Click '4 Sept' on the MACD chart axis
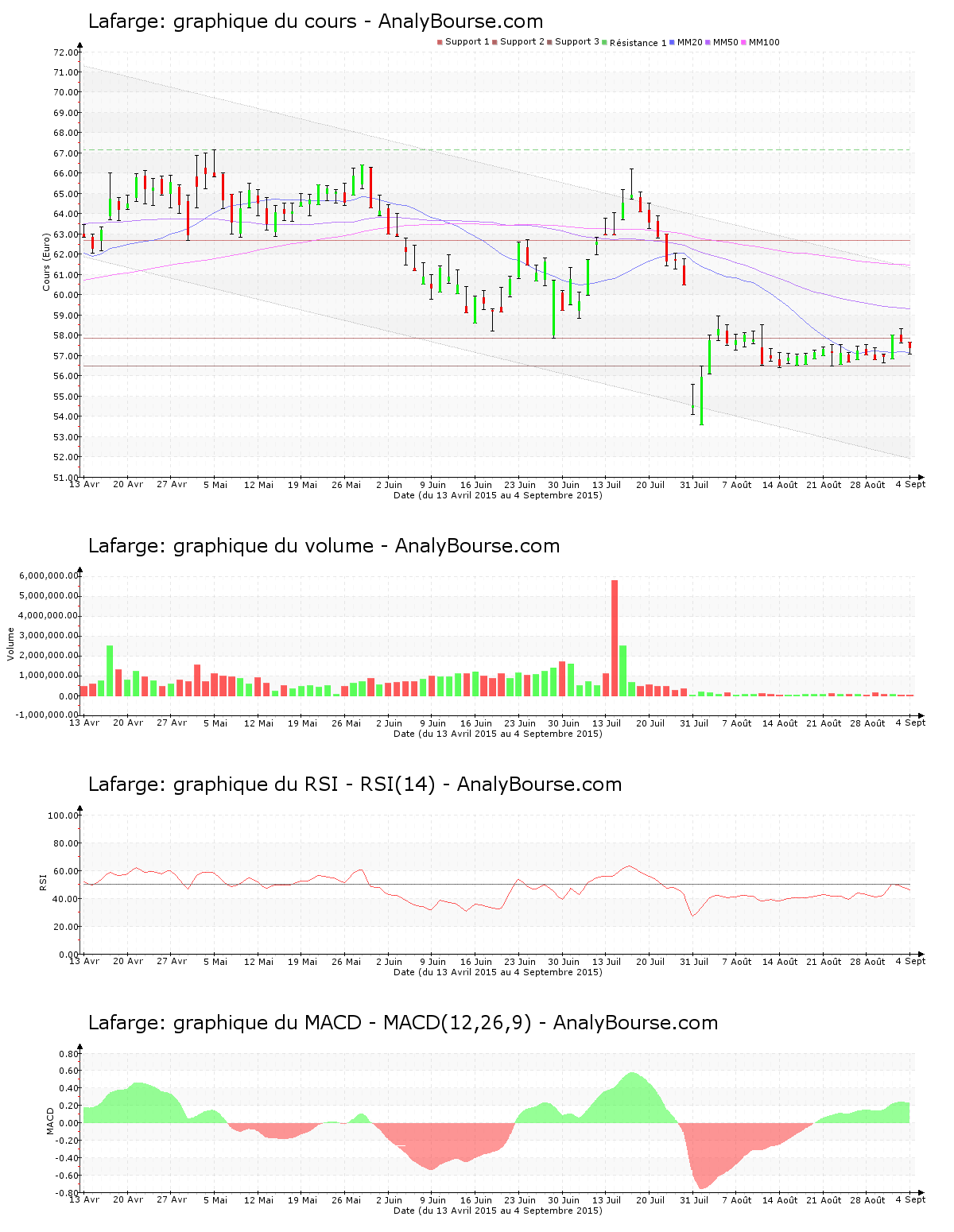Screen dimensions: 954x1232 coord(910,1199)
